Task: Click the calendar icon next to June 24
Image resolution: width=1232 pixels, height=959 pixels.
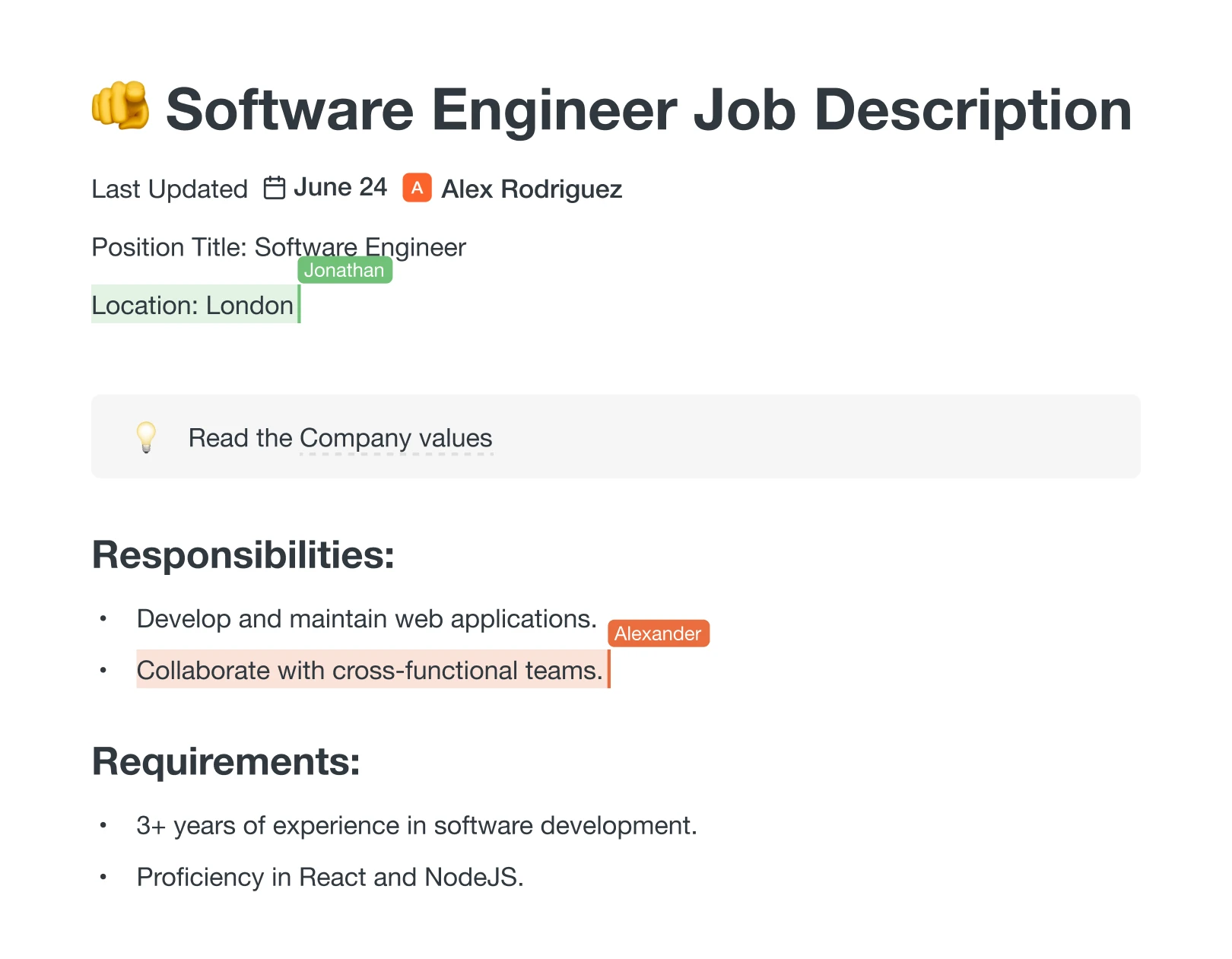Action: [274, 188]
